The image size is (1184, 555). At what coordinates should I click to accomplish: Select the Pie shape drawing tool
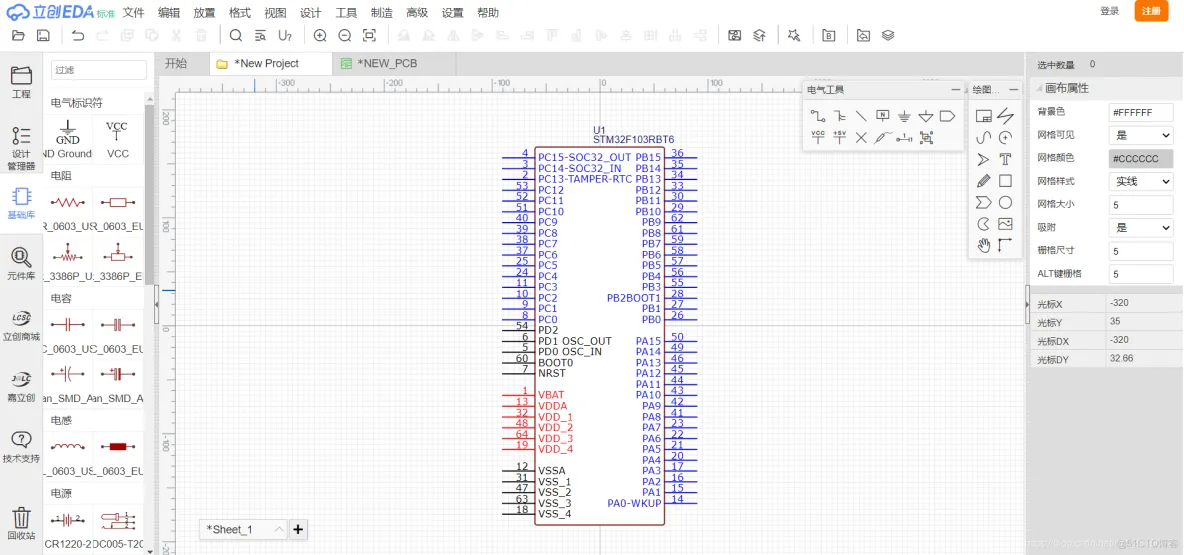coord(983,224)
